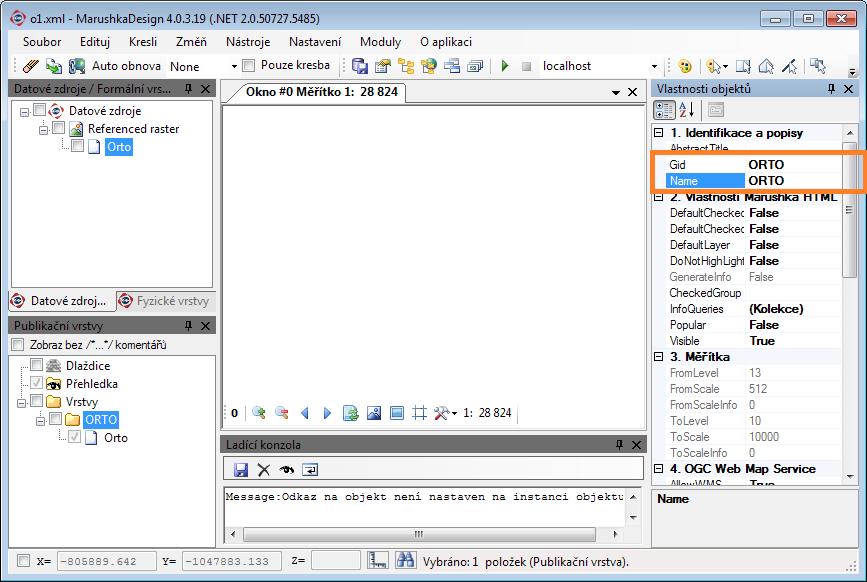This screenshot has width=867, height=582.
Task: Check the Datové zdroje root checkbox
Action: (x=39, y=110)
